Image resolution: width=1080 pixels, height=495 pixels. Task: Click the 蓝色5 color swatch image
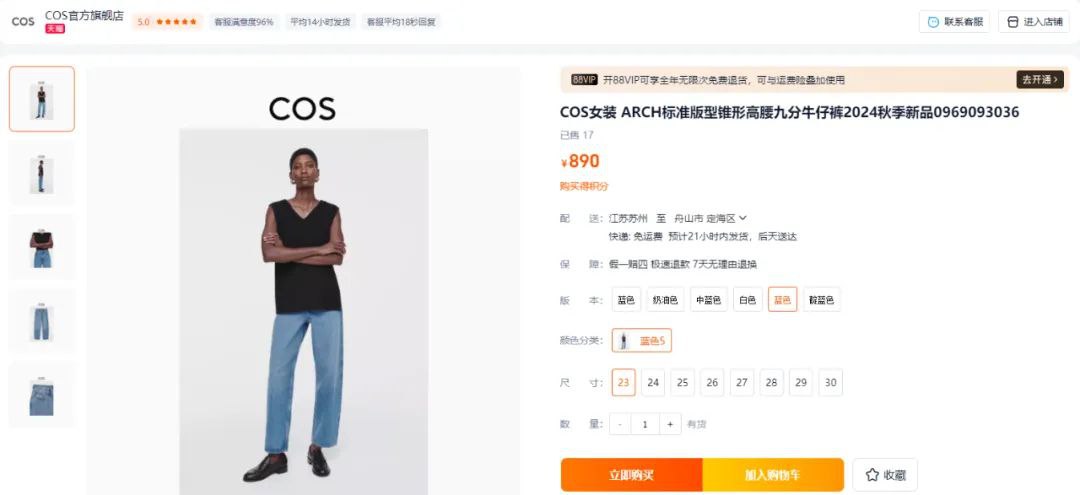click(x=623, y=340)
